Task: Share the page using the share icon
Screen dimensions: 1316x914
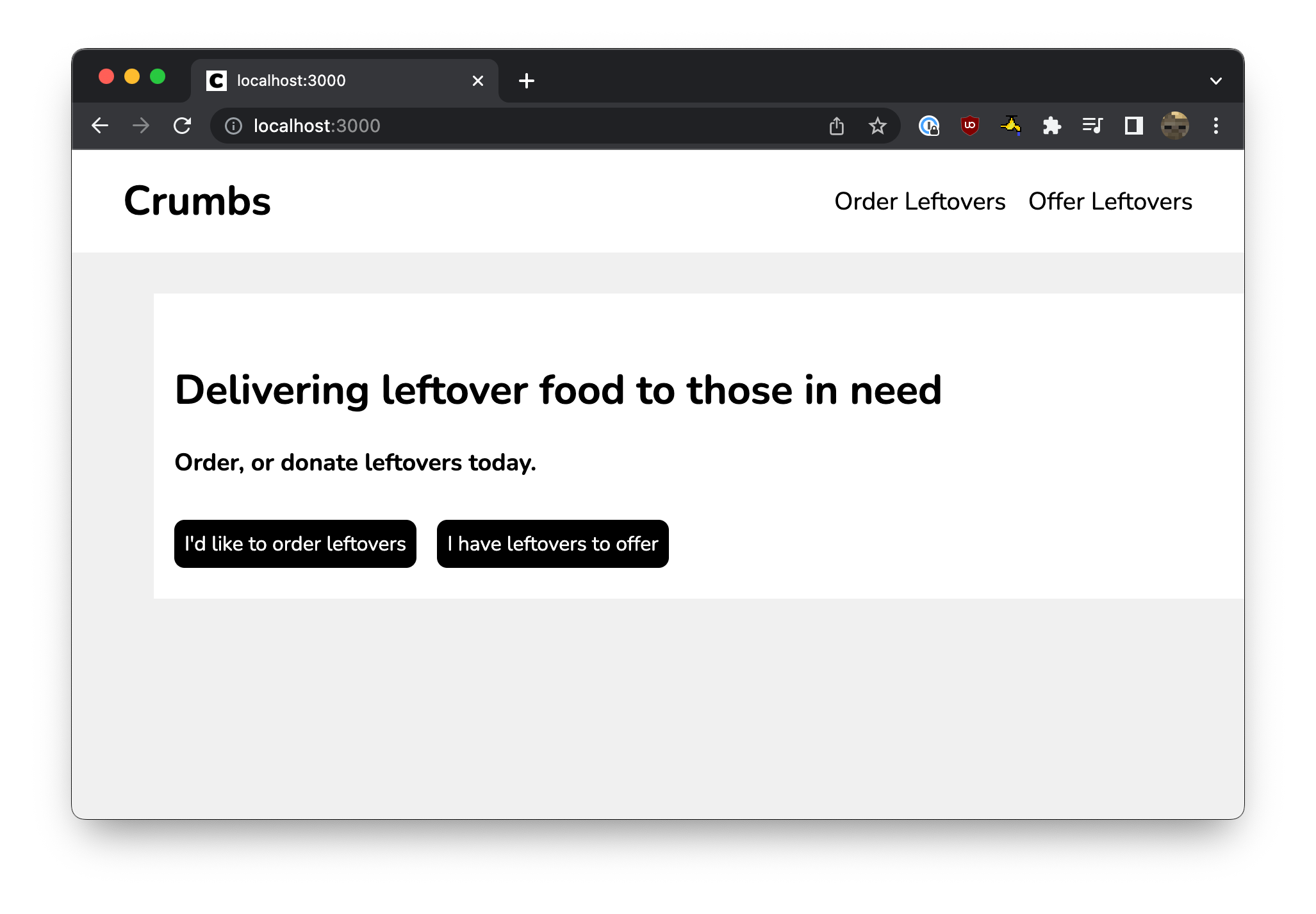Action: click(x=836, y=126)
